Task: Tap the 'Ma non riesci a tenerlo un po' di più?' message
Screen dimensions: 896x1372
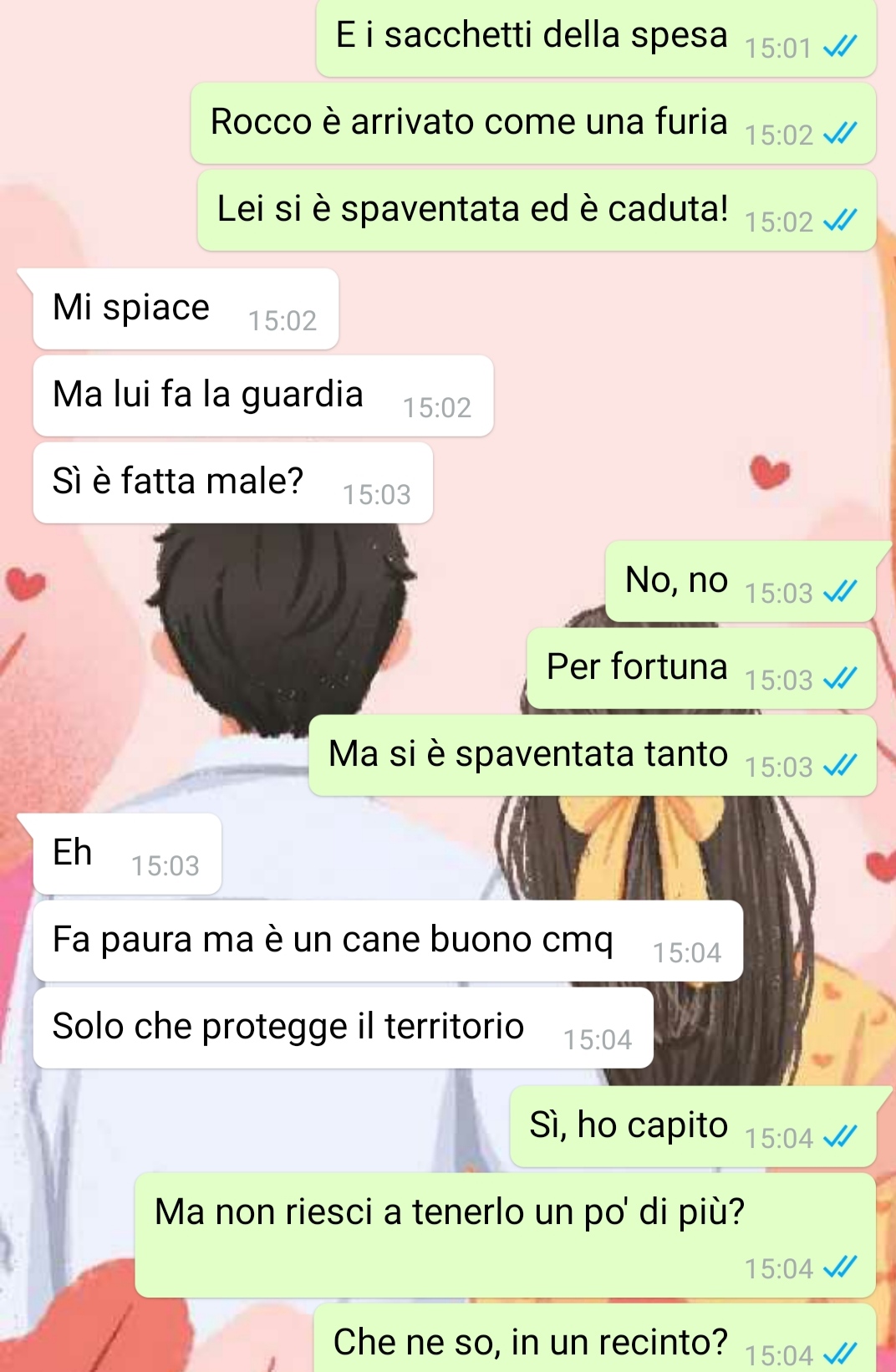Action: (x=506, y=1235)
